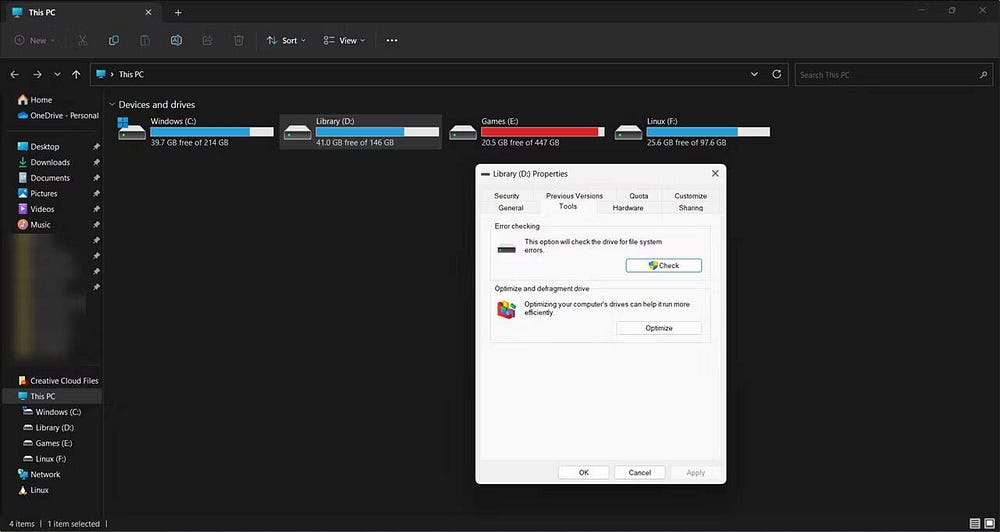Expand the address bar history dropdown

point(754,74)
